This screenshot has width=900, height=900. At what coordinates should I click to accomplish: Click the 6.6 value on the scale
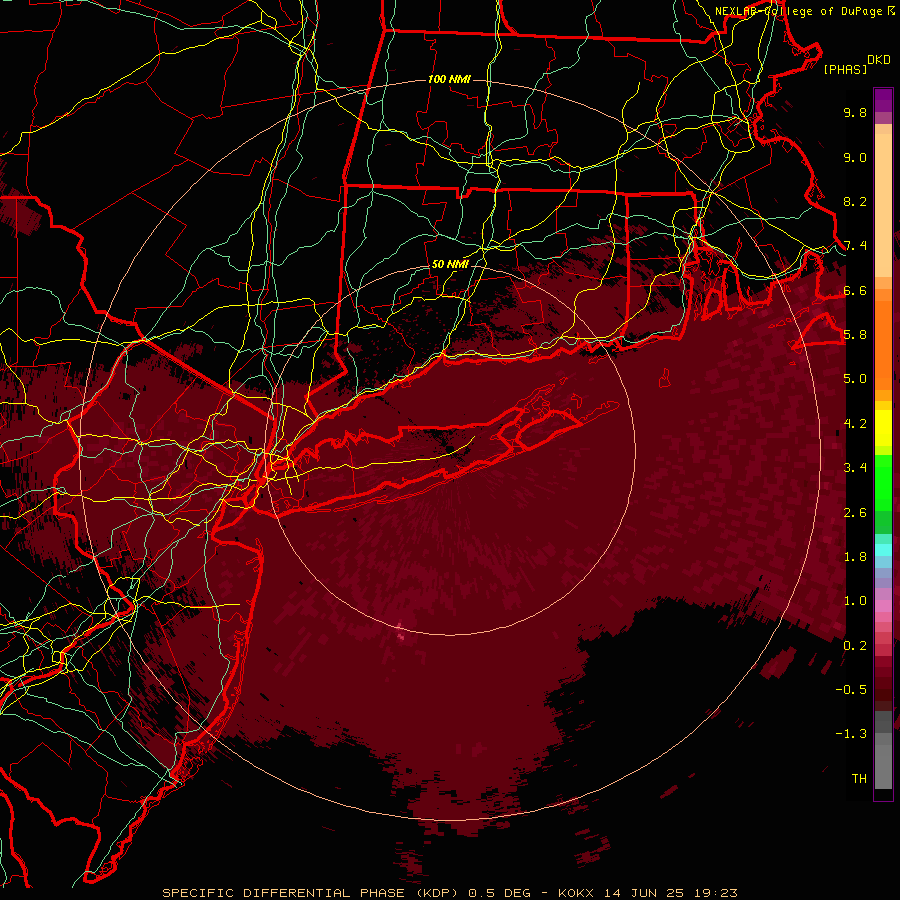click(855, 290)
